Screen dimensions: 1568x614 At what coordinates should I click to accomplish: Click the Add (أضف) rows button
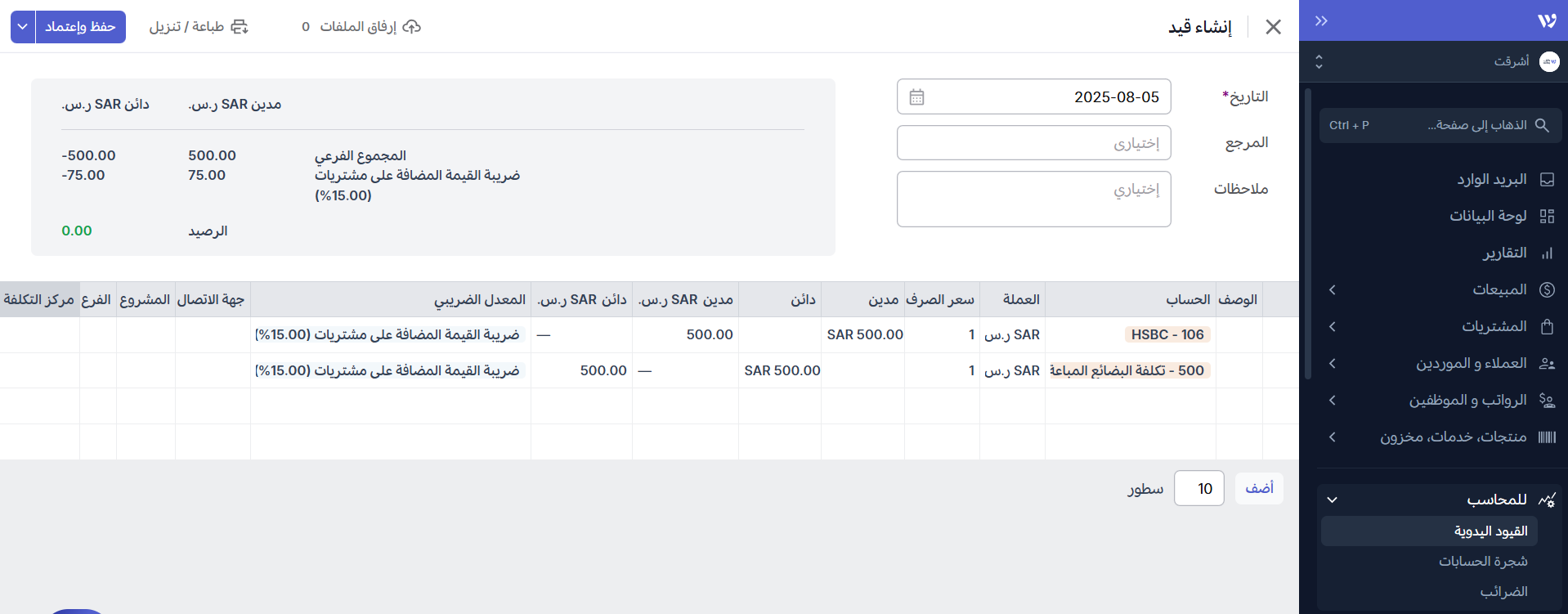click(x=1259, y=488)
